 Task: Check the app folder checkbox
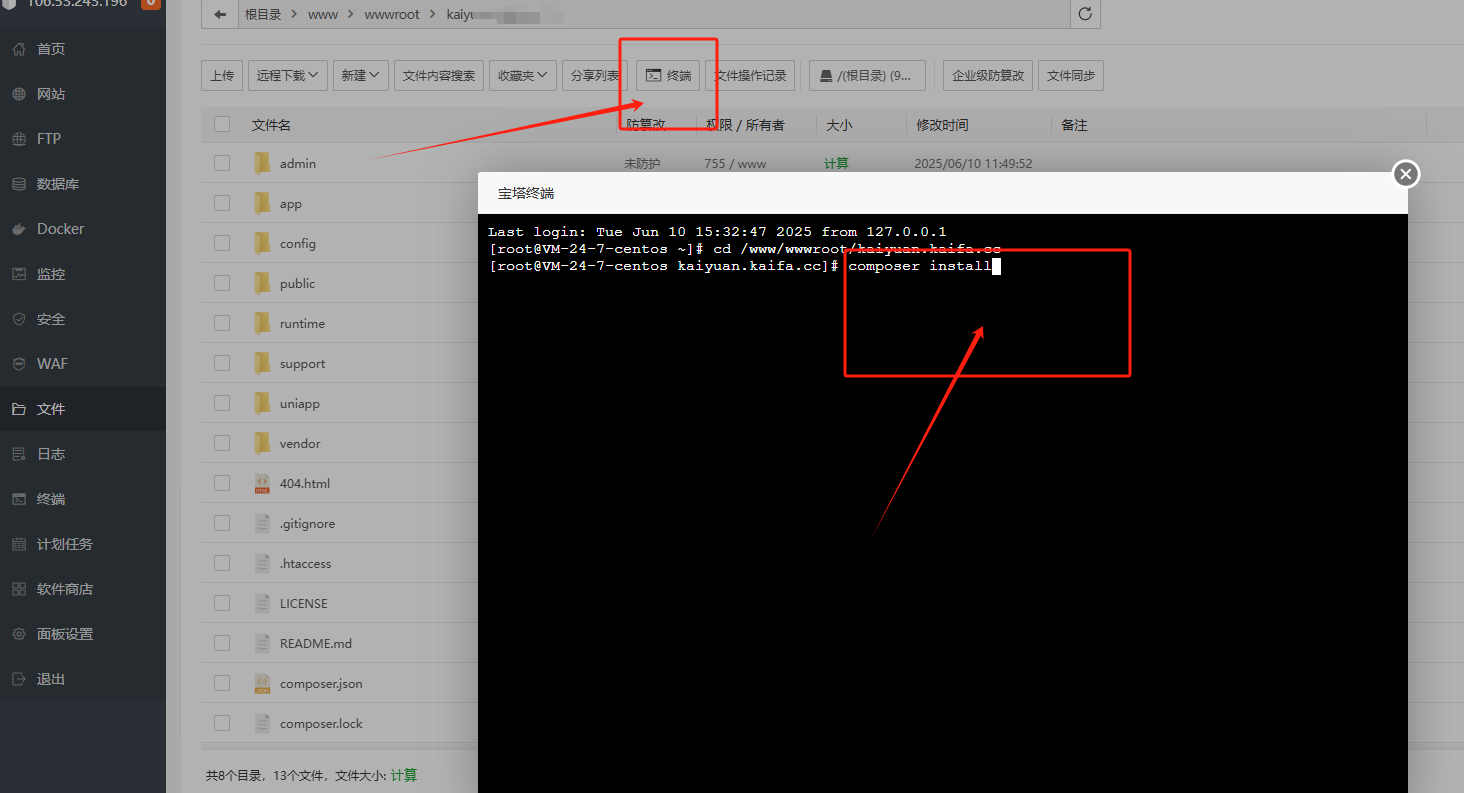[222, 203]
